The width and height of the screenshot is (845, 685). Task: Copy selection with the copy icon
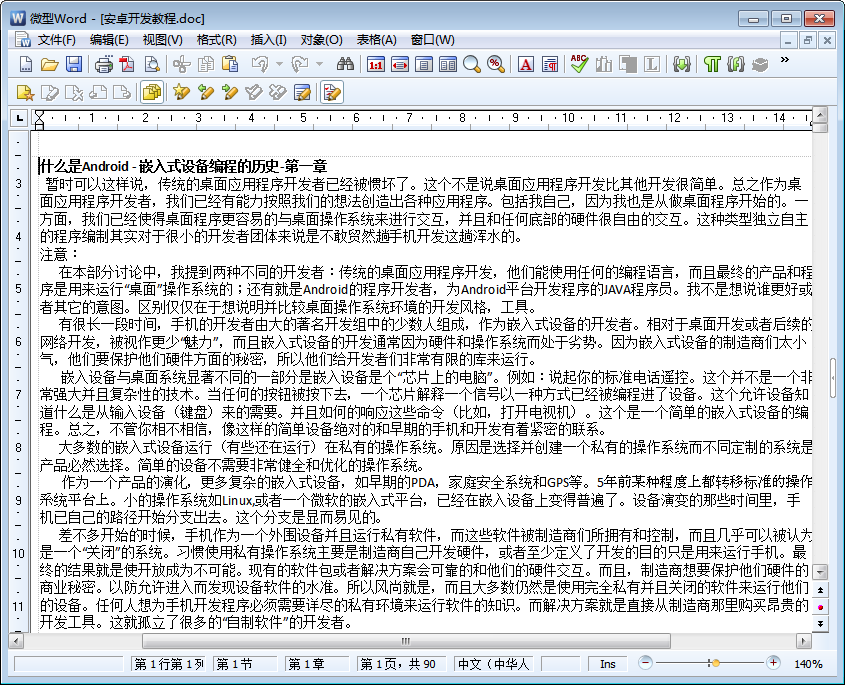tap(206, 65)
